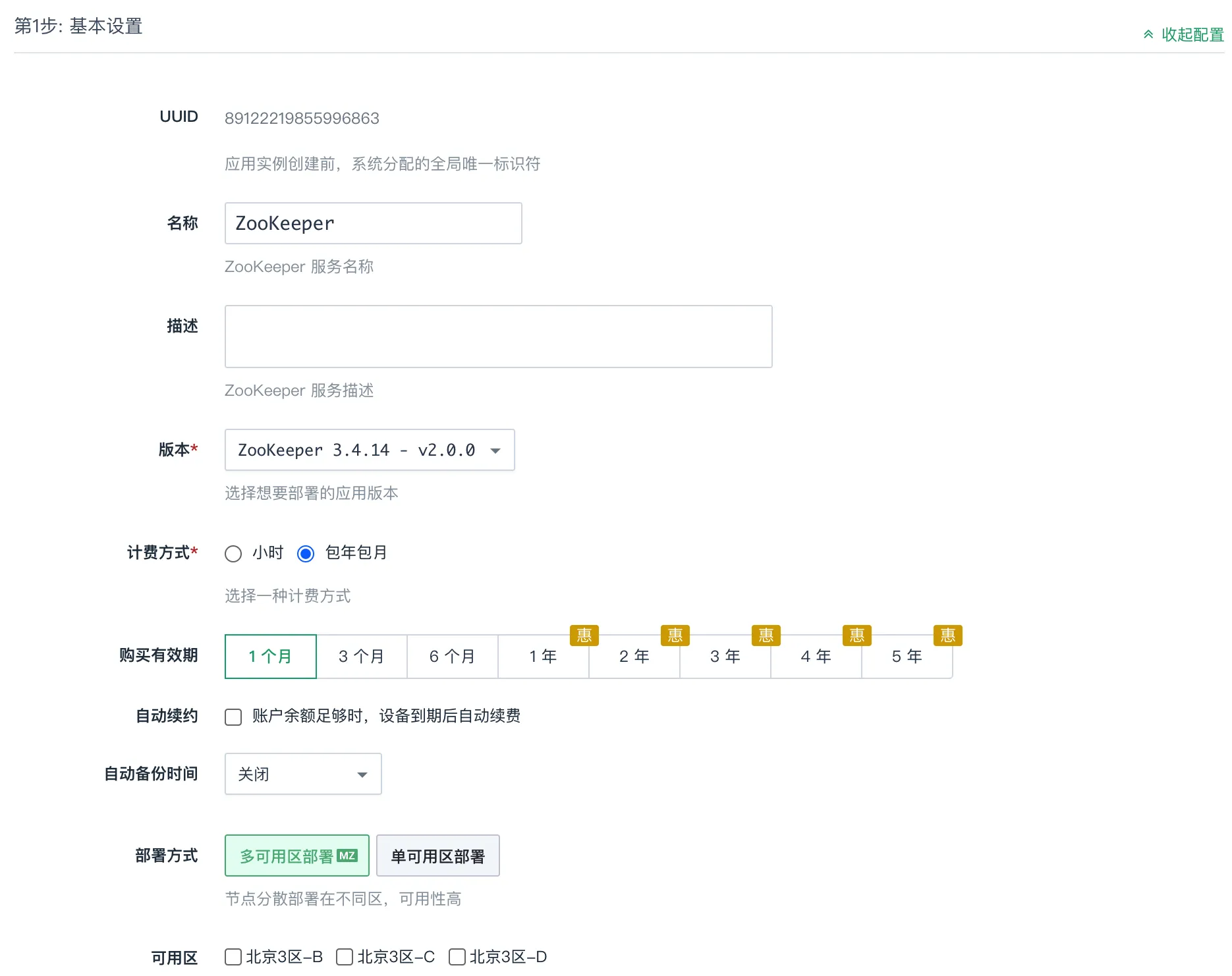Open the 自动备份时间 dropdown showing 关闭

[303, 774]
